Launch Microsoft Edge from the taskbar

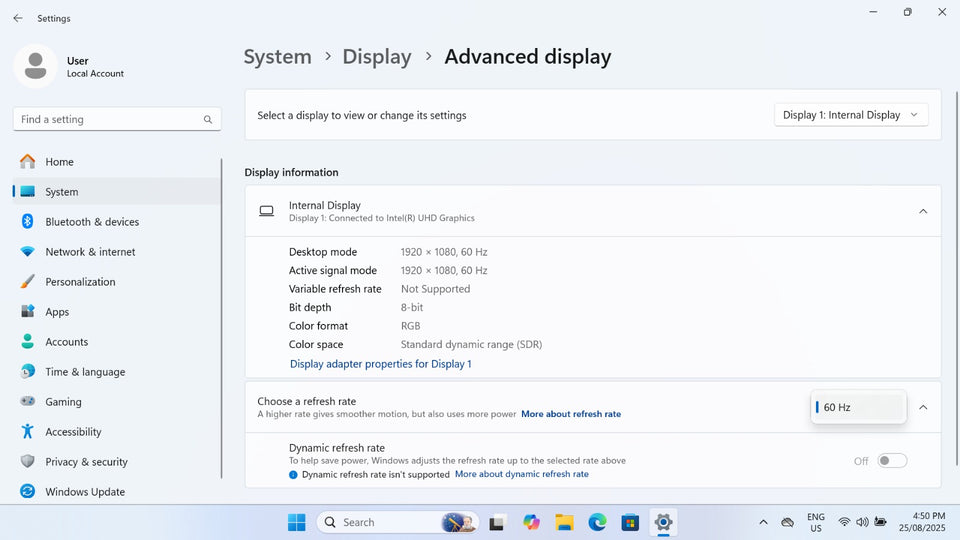[x=597, y=522]
